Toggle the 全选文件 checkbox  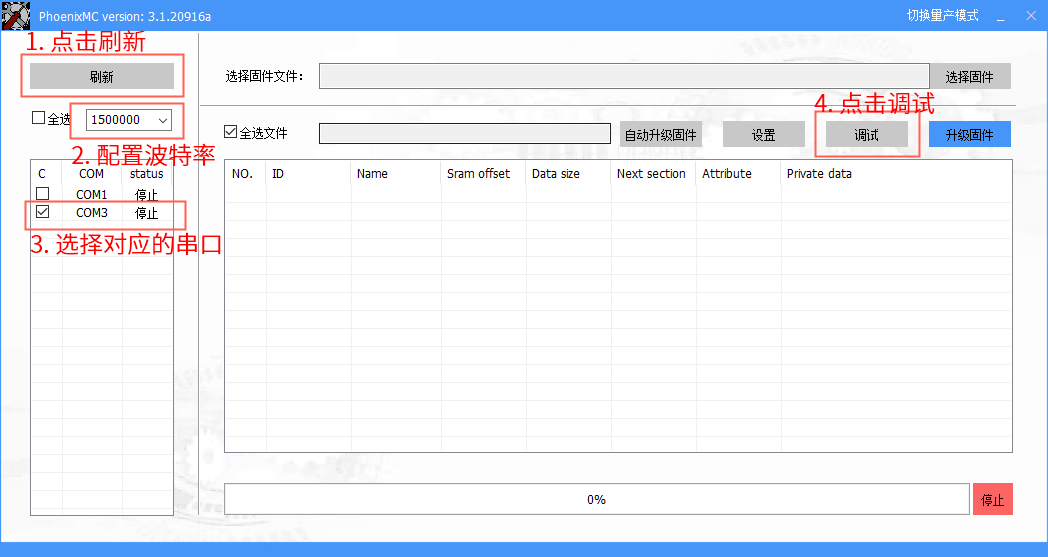(231, 132)
